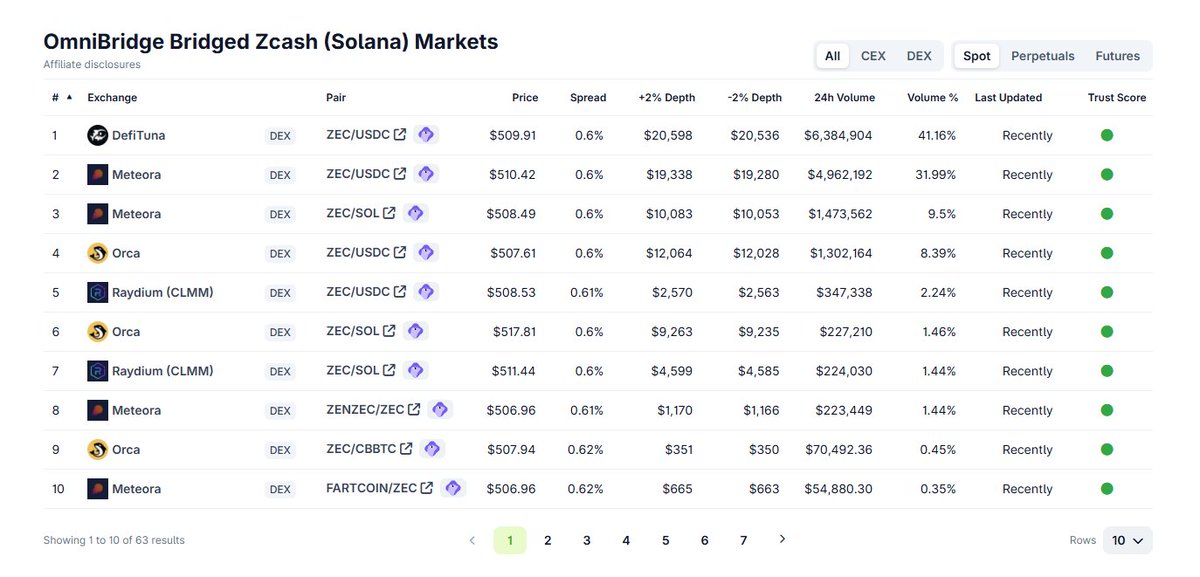Click Raydium (CLMM) logo in row 5
Viewport: 1200px width, 577px height.
point(97,292)
